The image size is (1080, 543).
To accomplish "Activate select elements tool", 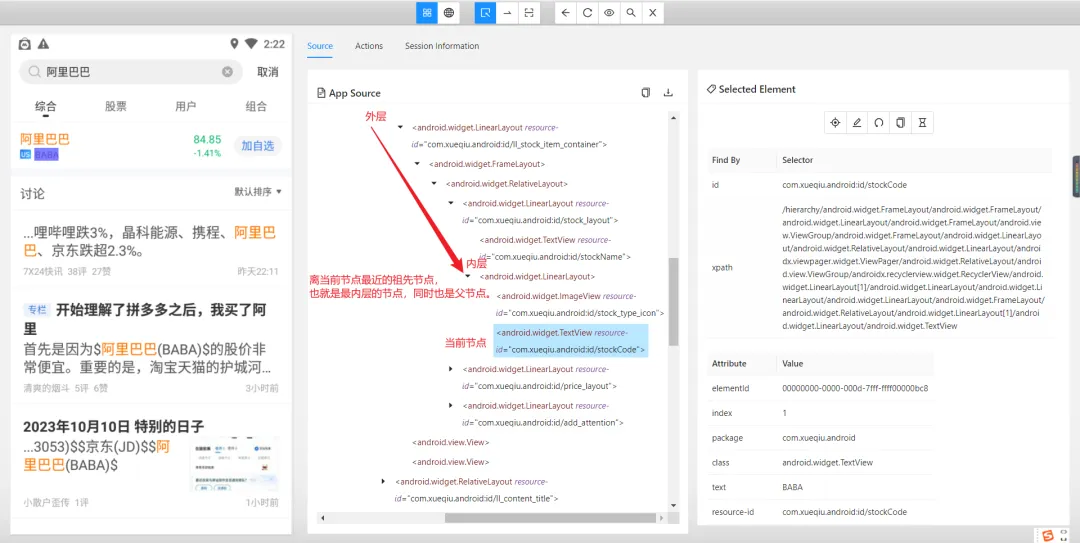I will 486,12.
